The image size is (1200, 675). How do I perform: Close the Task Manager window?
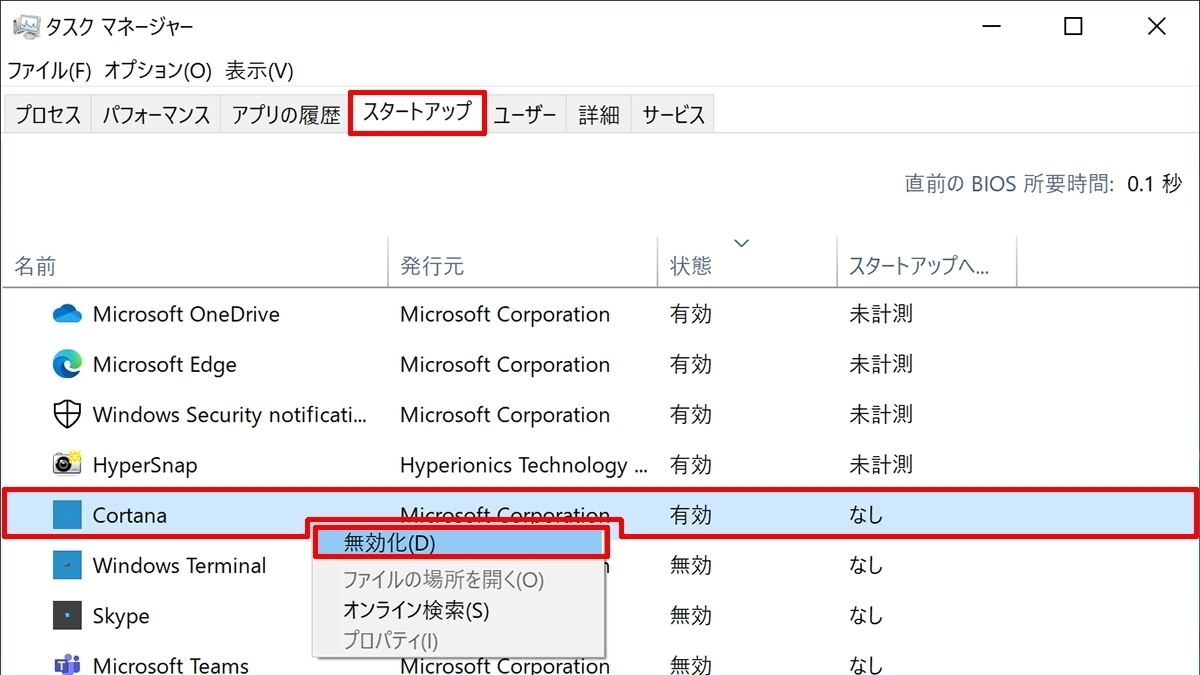point(1157,27)
